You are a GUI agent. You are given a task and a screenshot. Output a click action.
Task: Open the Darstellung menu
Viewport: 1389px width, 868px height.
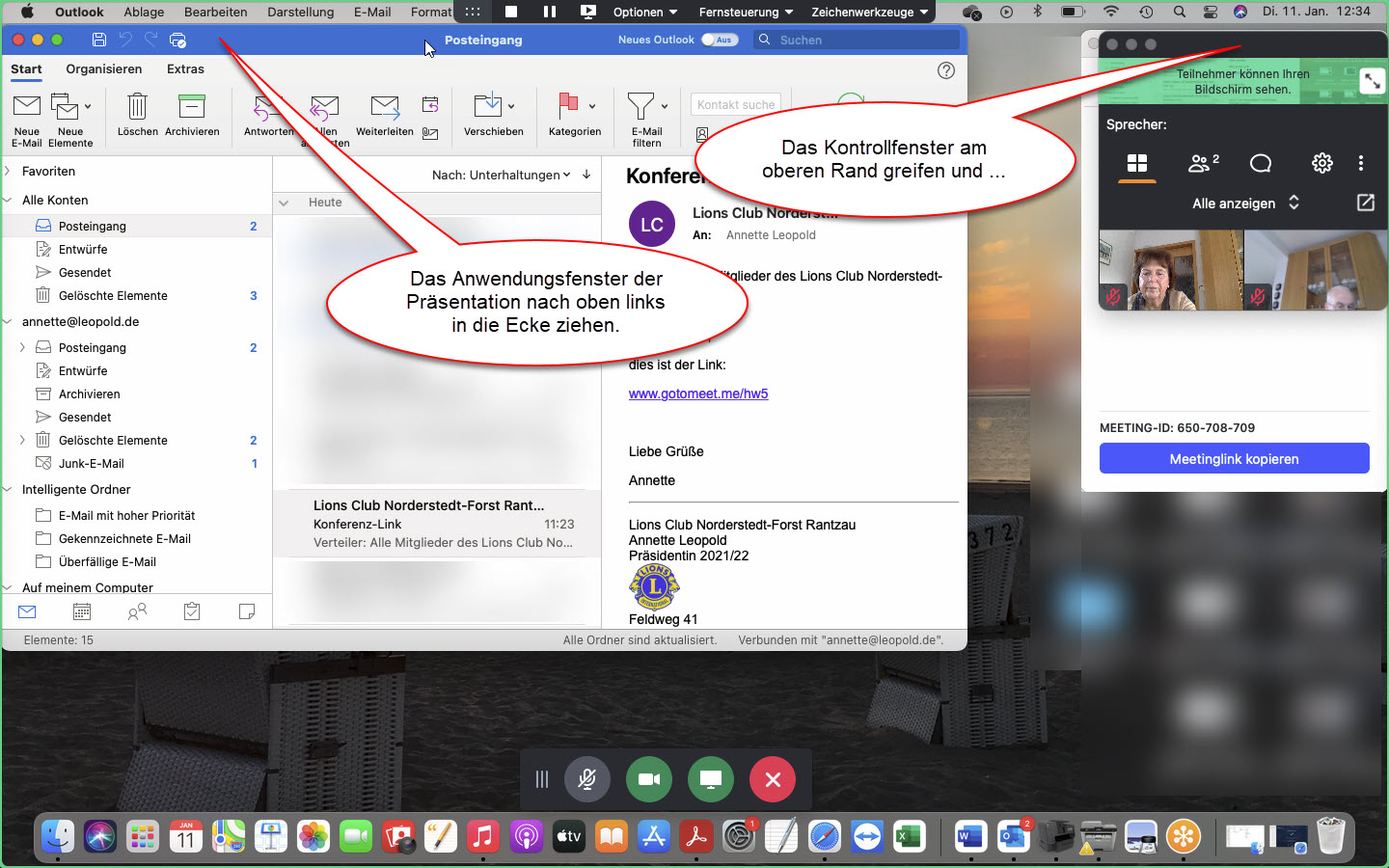pyautogui.click(x=301, y=12)
